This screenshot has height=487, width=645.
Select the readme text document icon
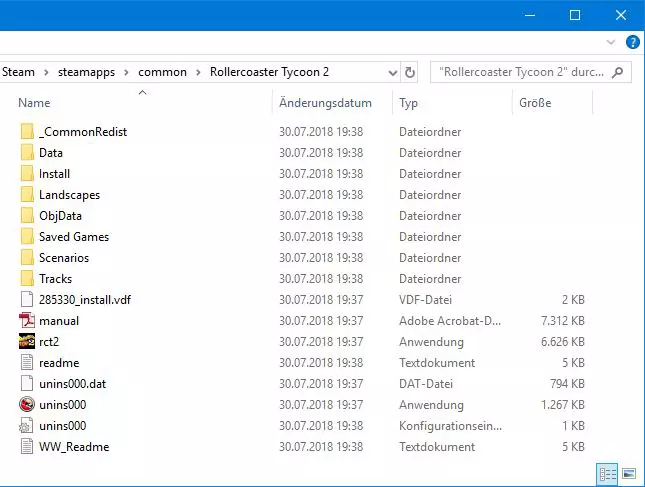[27, 362]
